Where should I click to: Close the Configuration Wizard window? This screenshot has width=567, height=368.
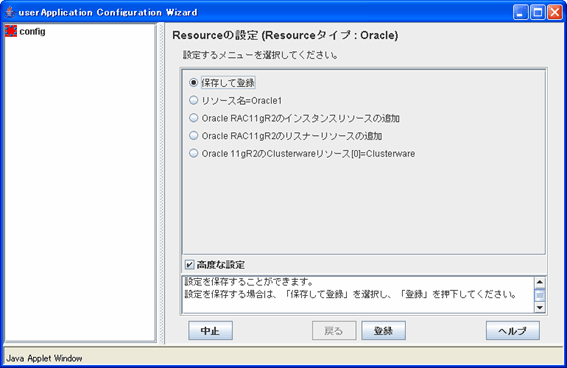tap(555, 13)
